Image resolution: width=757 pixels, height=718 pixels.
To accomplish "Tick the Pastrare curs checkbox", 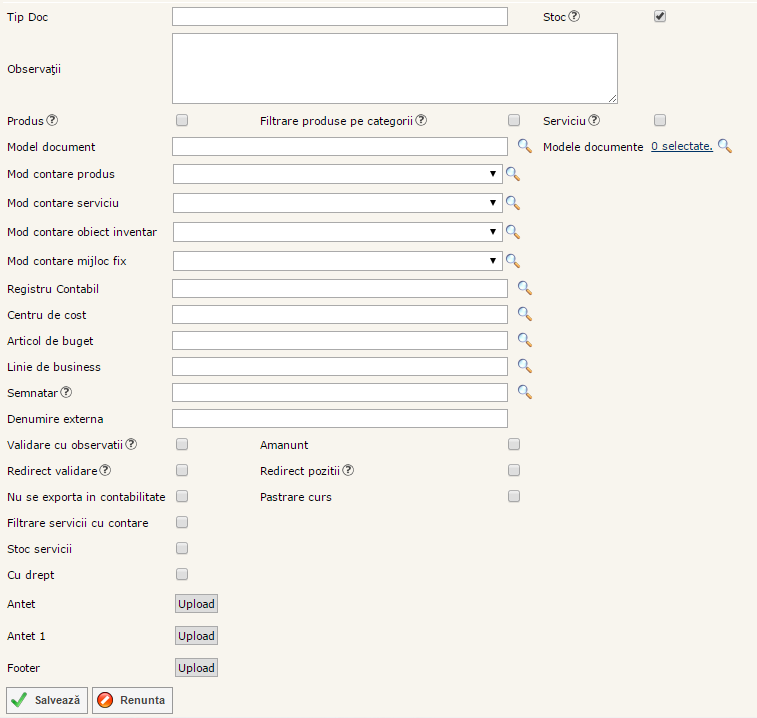I will [x=514, y=496].
